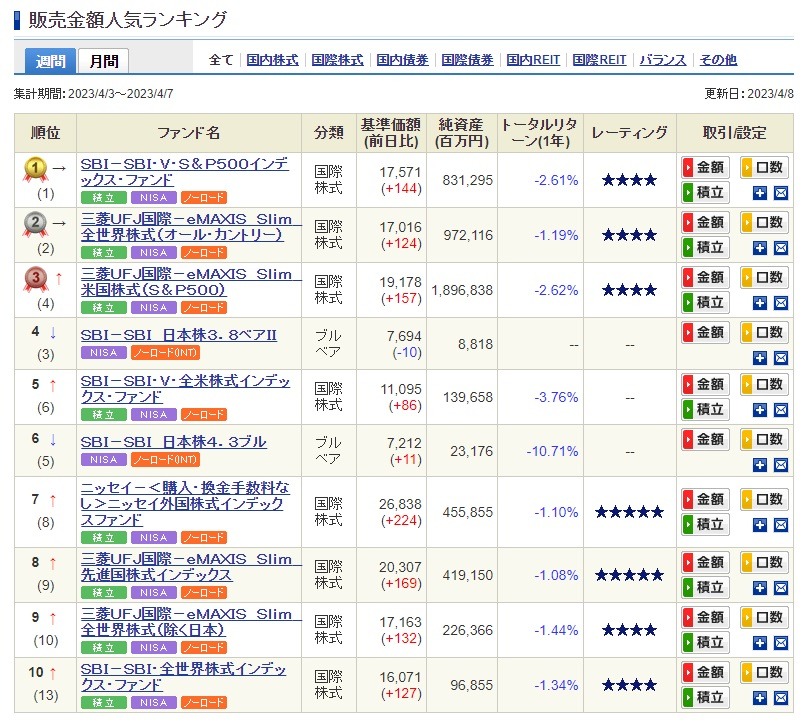Open eMAXIS Slim 全世界株式(オール・カントリー) link
This screenshot has width=809, height=725.
(x=190, y=227)
